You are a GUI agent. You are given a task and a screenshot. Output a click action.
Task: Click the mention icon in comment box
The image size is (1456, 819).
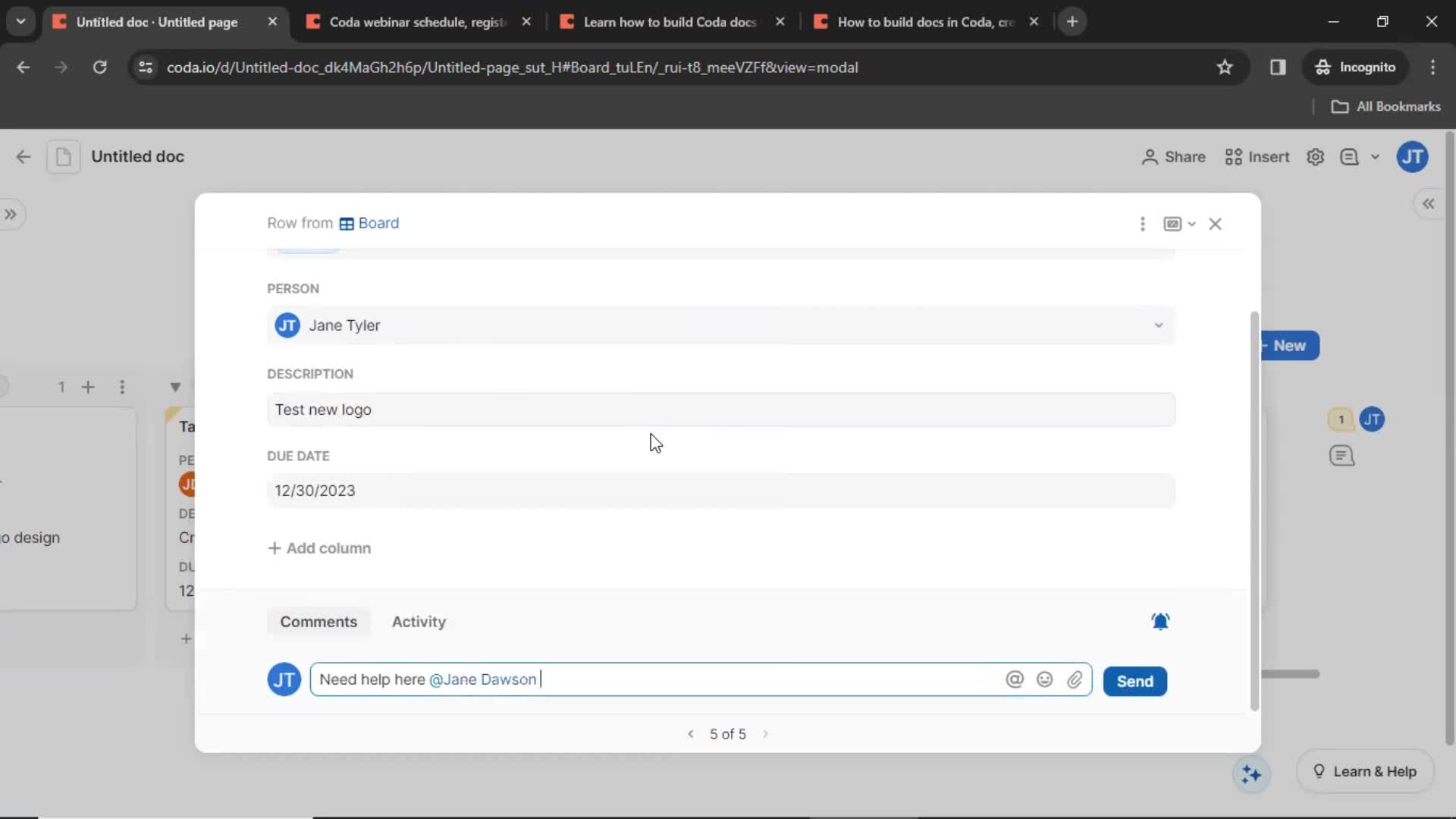pyautogui.click(x=1015, y=679)
